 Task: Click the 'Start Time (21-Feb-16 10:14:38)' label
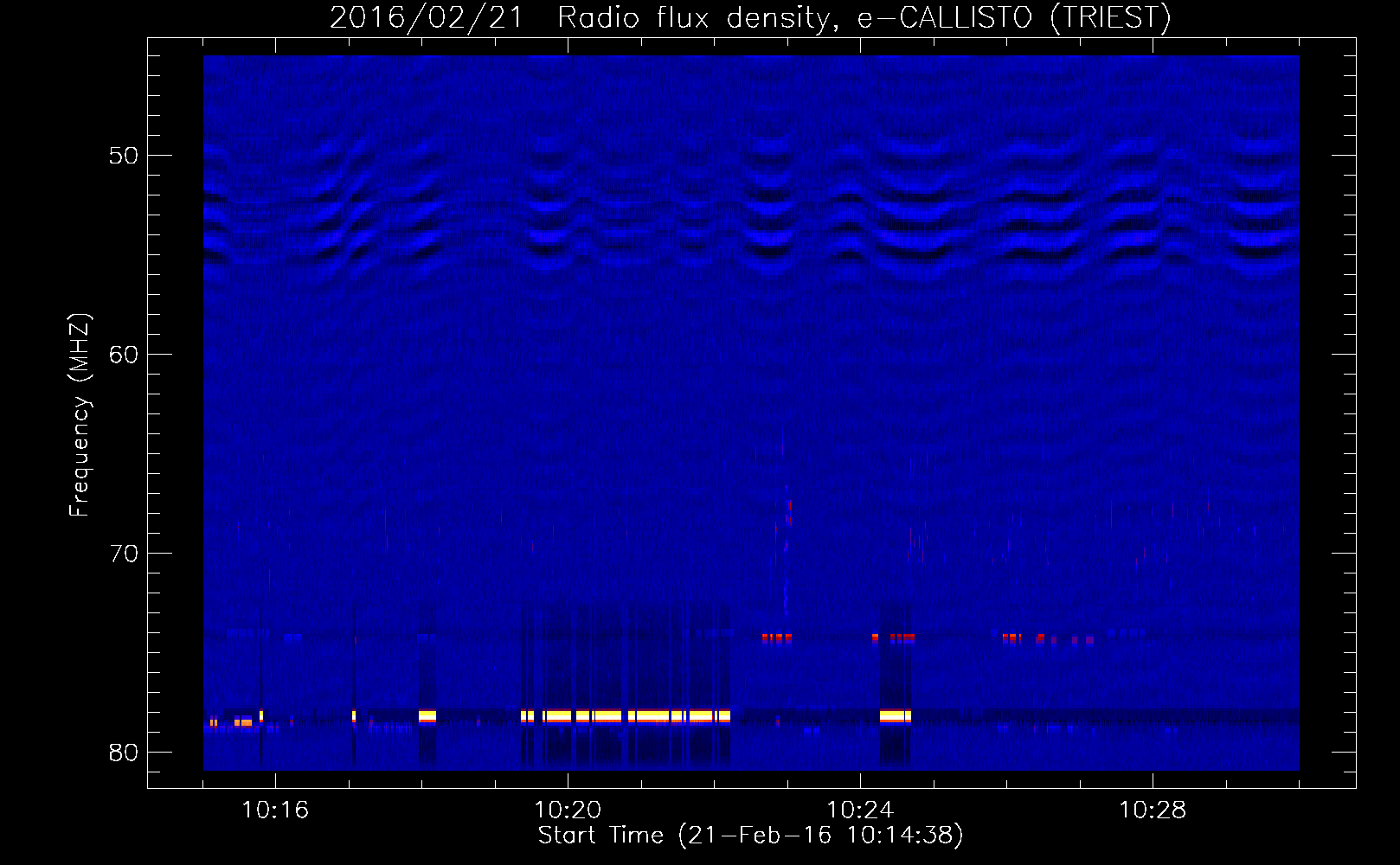pos(750,836)
